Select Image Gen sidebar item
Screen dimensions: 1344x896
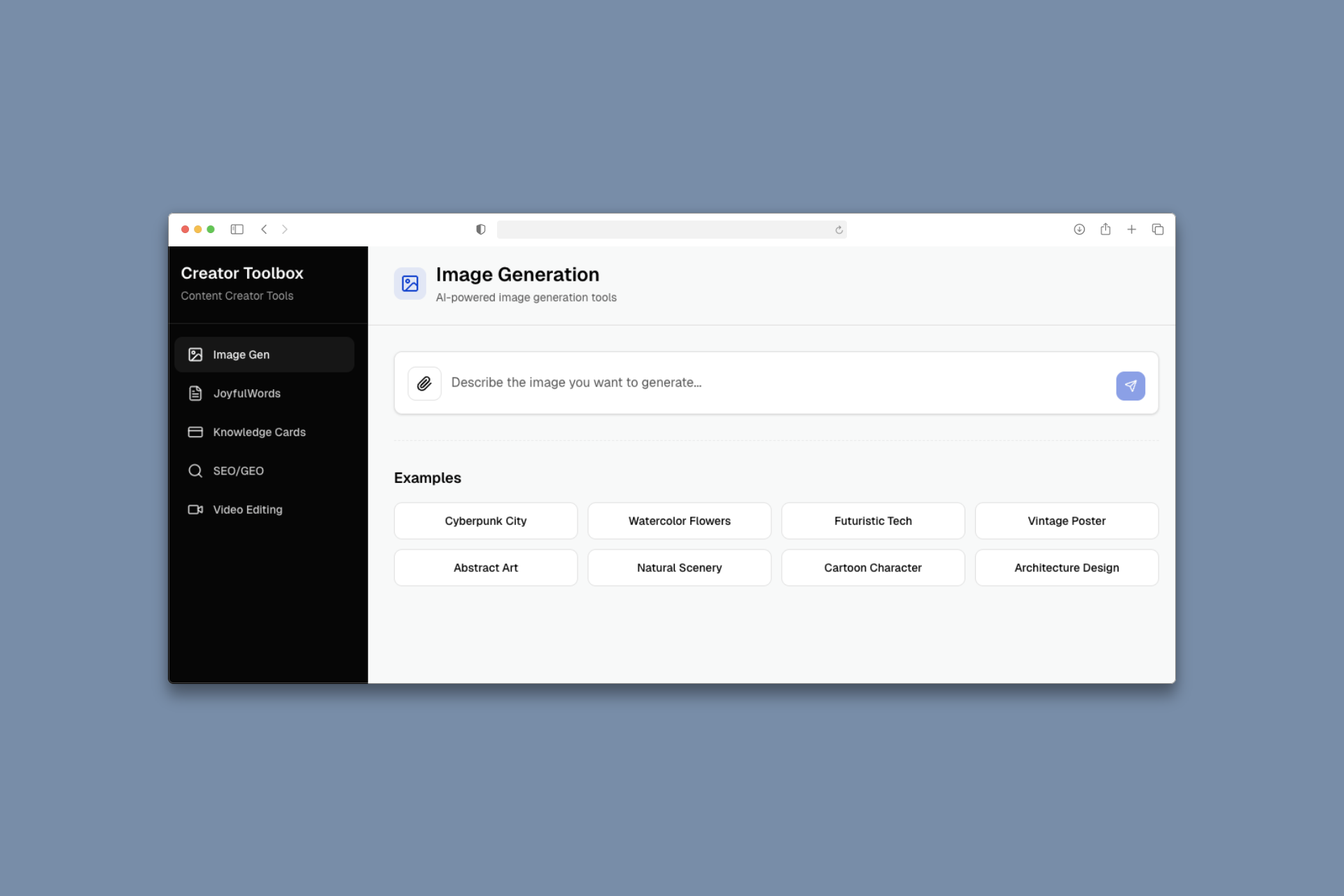(x=241, y=355)
